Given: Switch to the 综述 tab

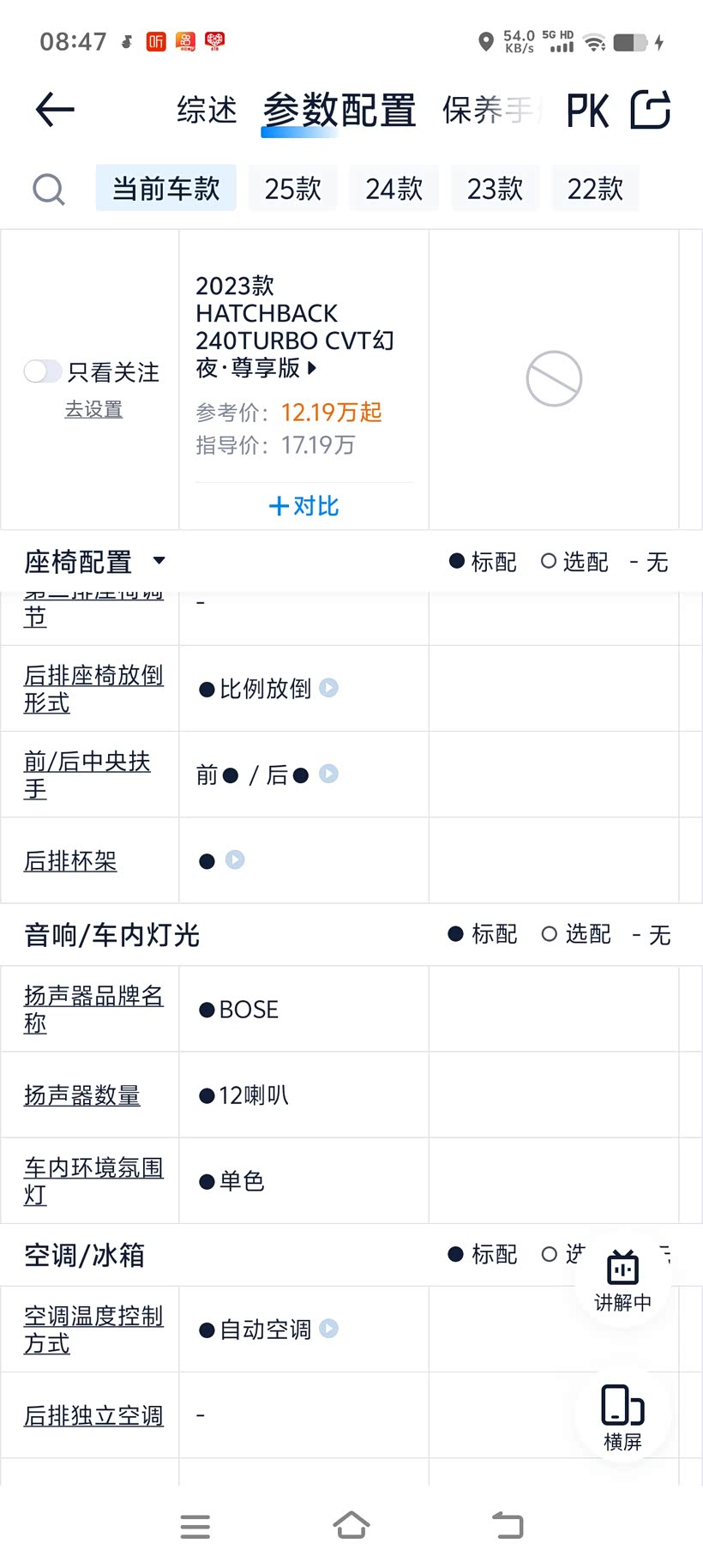Looking at the screenshot, I should pyautogui.click(x=207, y=111).
